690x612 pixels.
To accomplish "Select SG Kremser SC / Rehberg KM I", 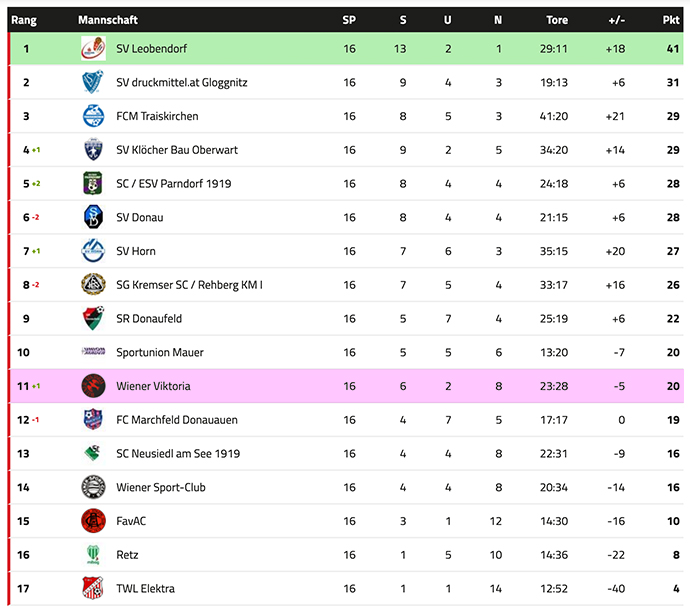I will tap(189, 285).
